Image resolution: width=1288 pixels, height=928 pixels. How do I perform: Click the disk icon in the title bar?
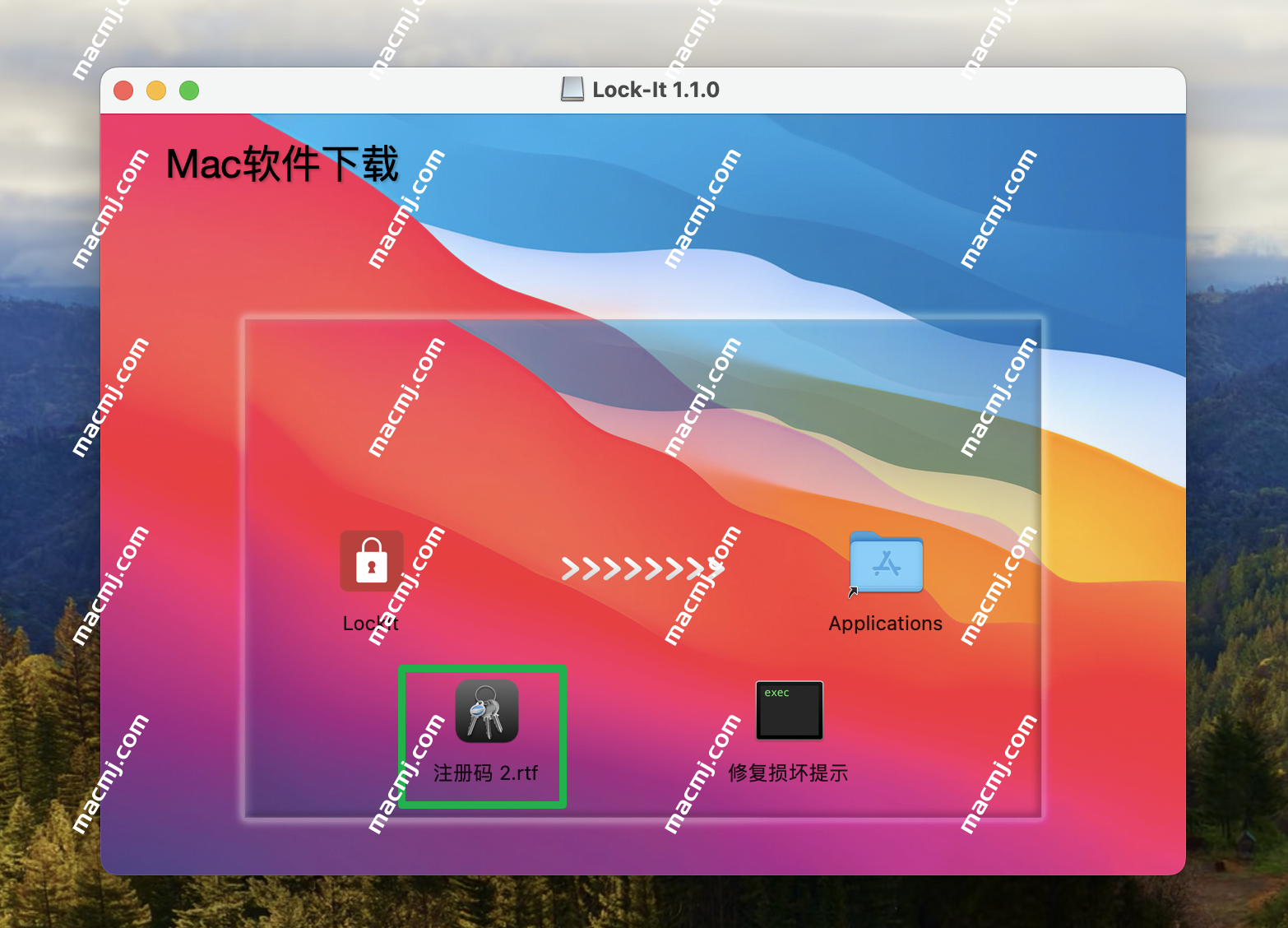[572, 89]
